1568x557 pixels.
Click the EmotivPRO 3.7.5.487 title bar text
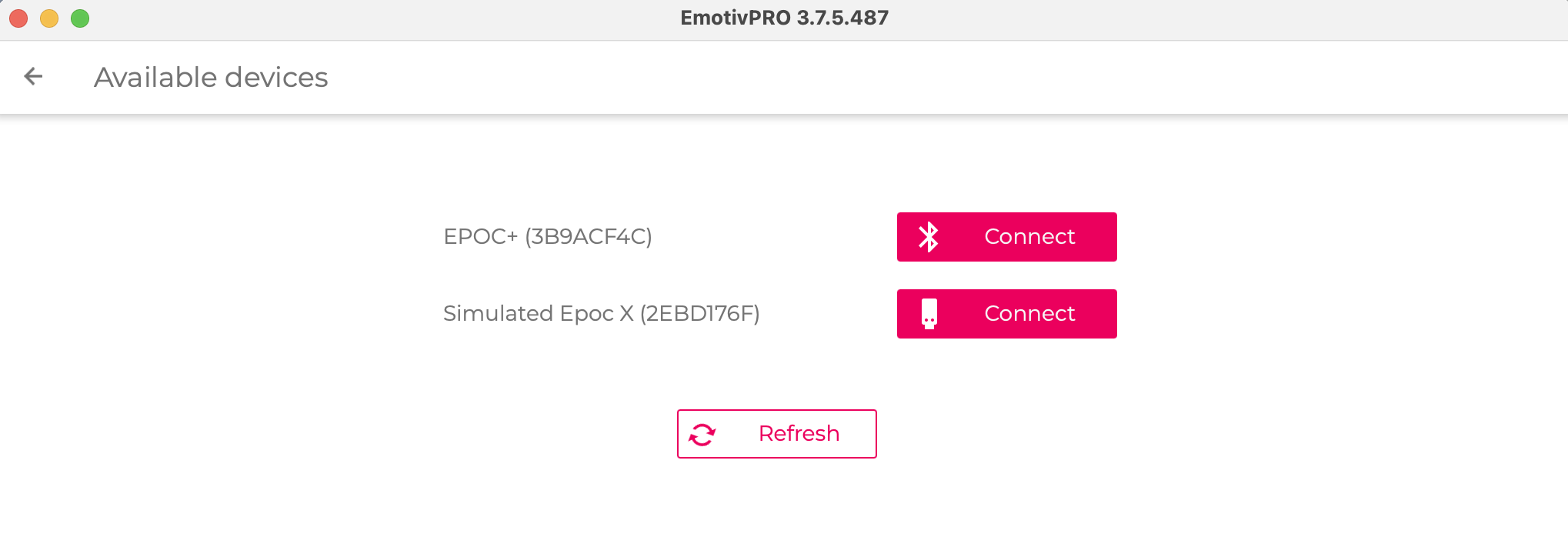[783, 17]
